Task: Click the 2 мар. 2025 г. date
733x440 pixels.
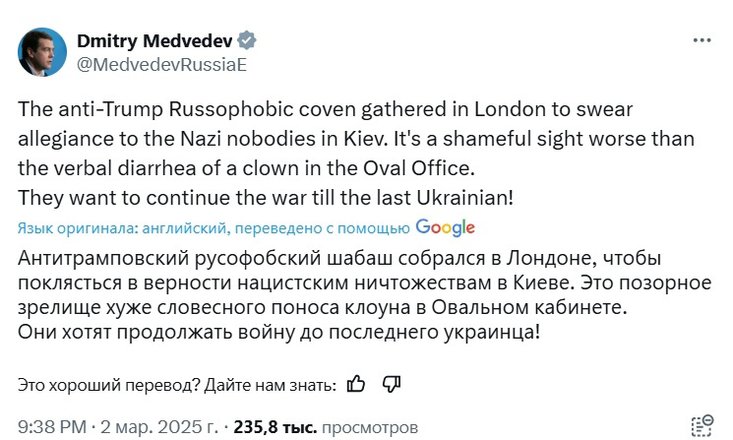Action: point(159,427)
